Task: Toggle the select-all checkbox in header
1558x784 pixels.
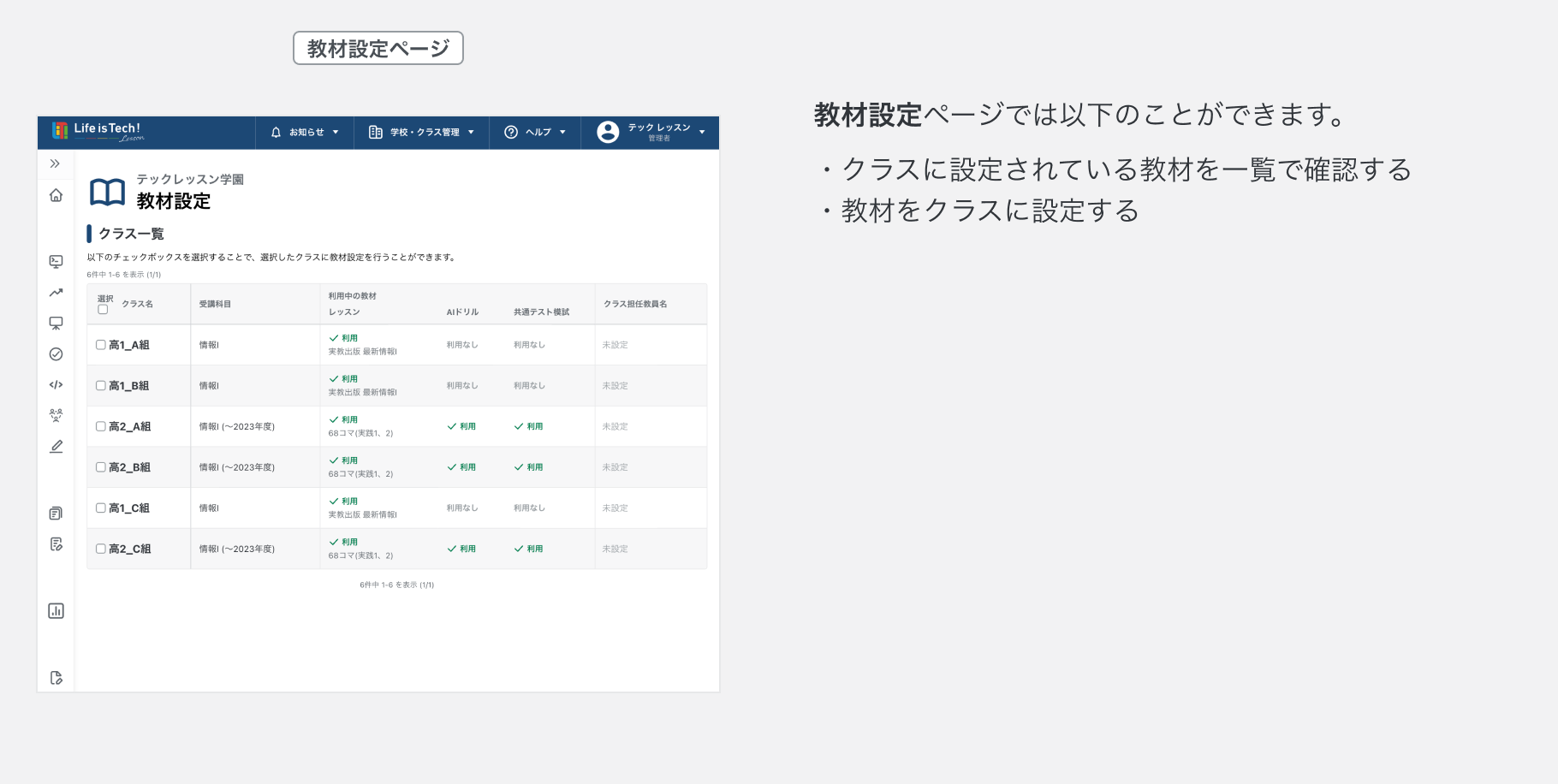Action: [x=103, y=310]
